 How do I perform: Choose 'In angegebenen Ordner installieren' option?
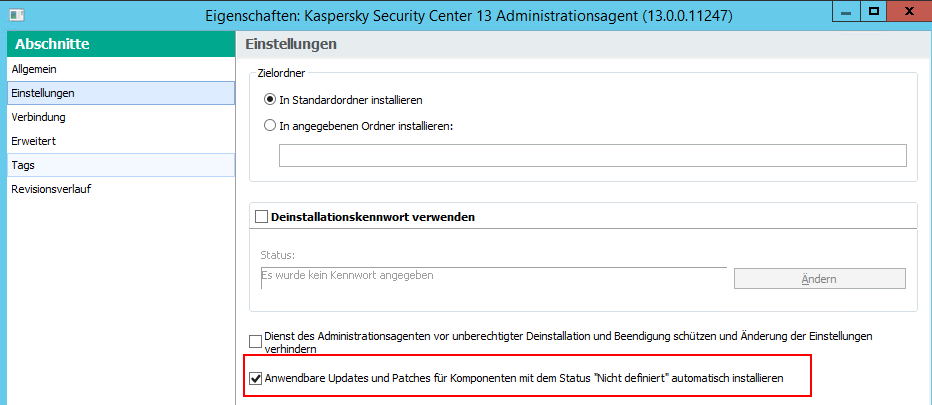tap(270, 126)
